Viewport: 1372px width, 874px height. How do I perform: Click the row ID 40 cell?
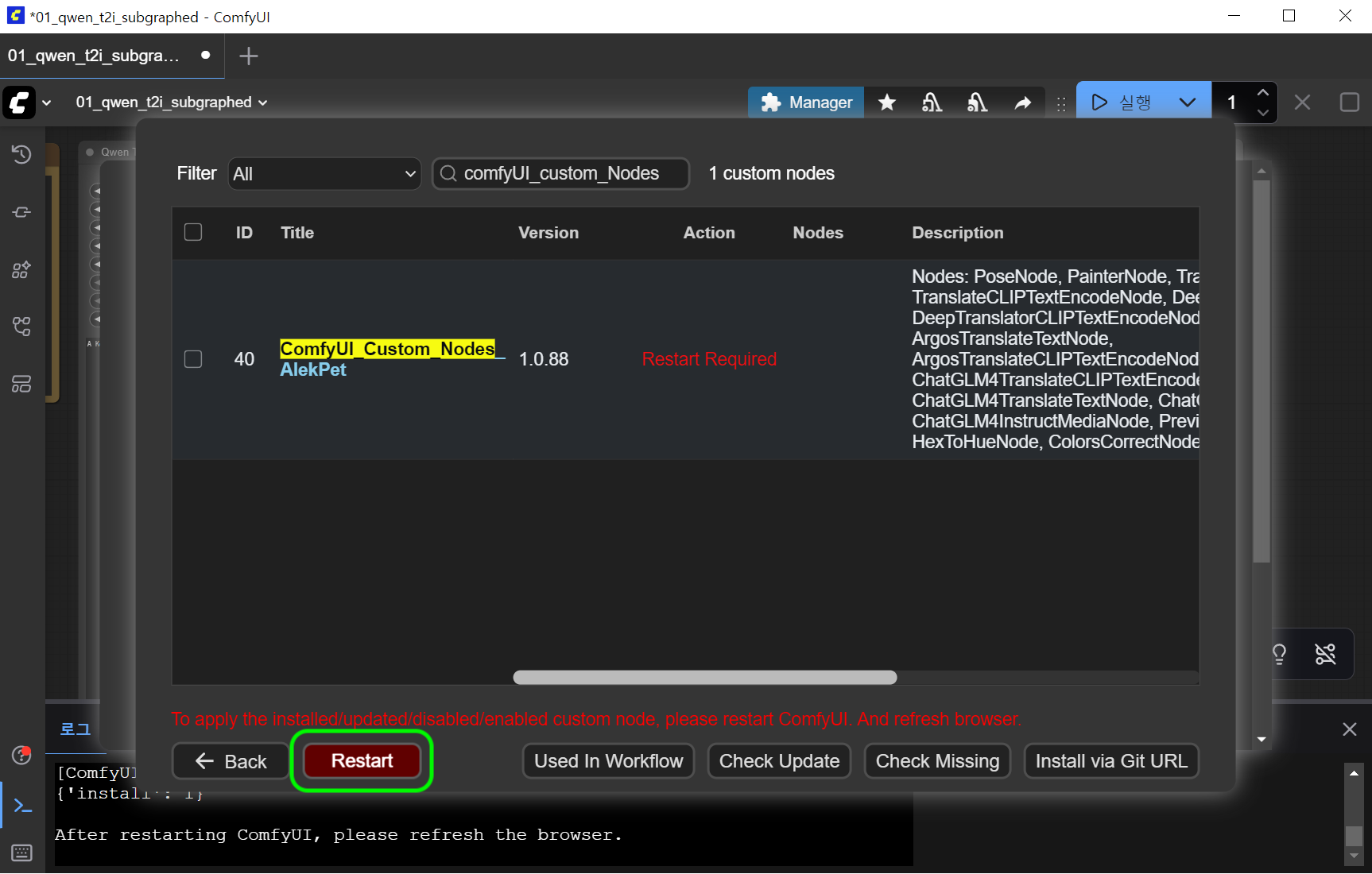point(244,359)
